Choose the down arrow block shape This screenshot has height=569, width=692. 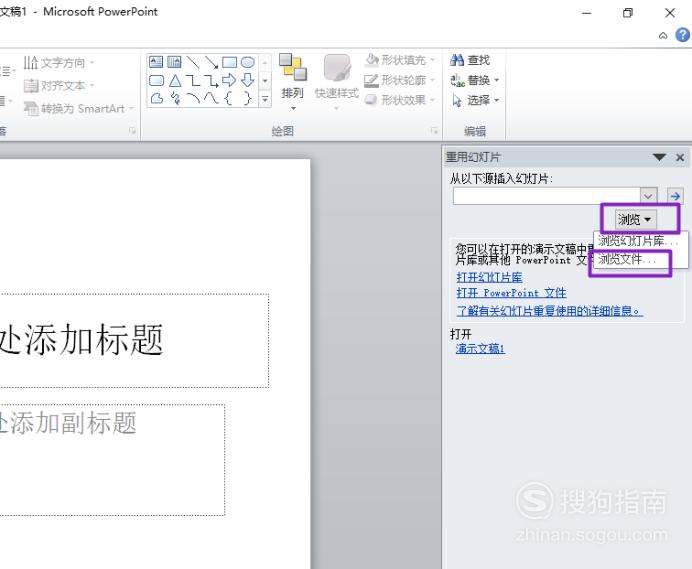[x=248, y=80]
